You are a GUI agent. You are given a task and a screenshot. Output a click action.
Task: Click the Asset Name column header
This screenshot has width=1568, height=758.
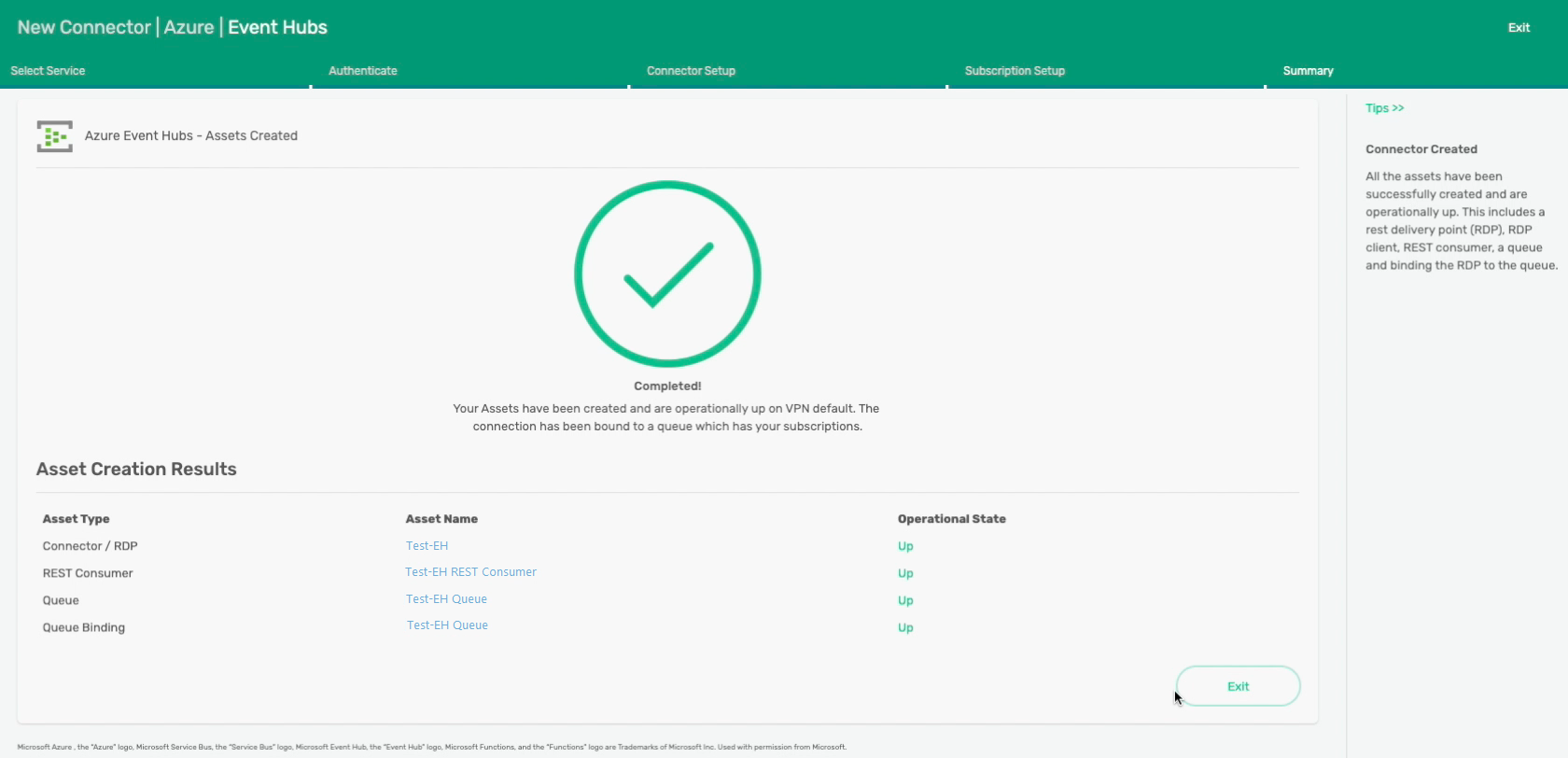[x=441, y=519]
